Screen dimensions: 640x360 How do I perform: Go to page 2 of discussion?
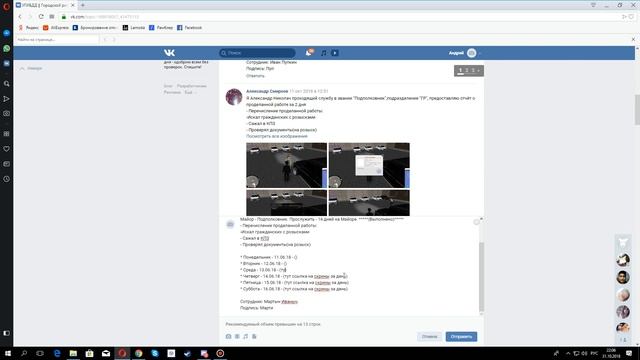tap(467, 71)
